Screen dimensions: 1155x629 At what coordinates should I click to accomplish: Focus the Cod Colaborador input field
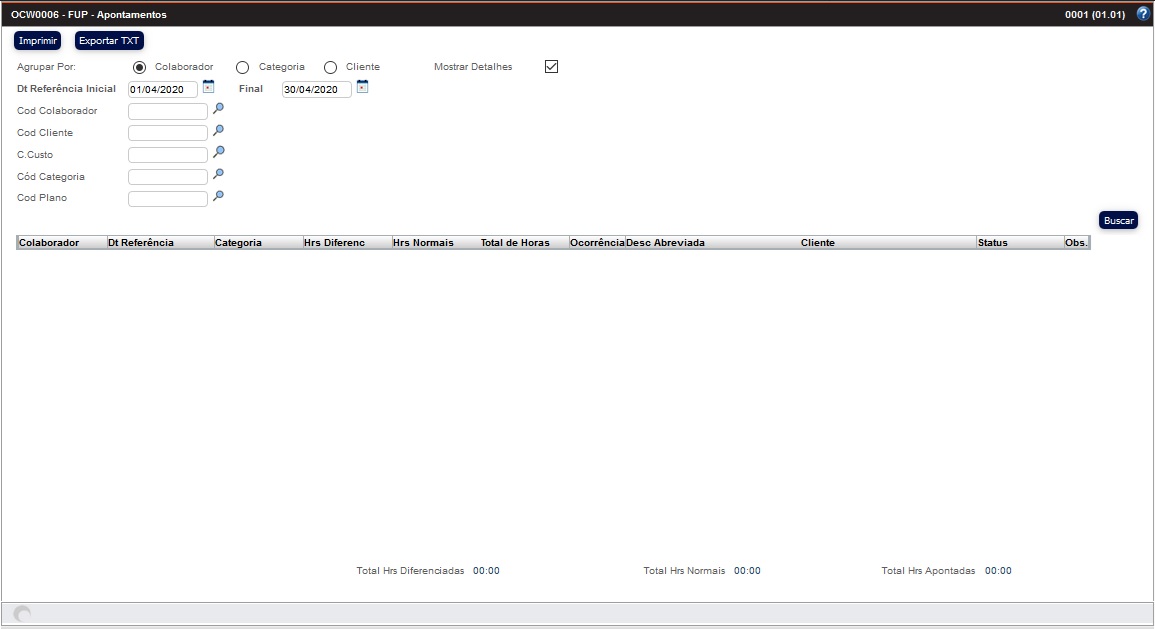click(x=168, y=111)
